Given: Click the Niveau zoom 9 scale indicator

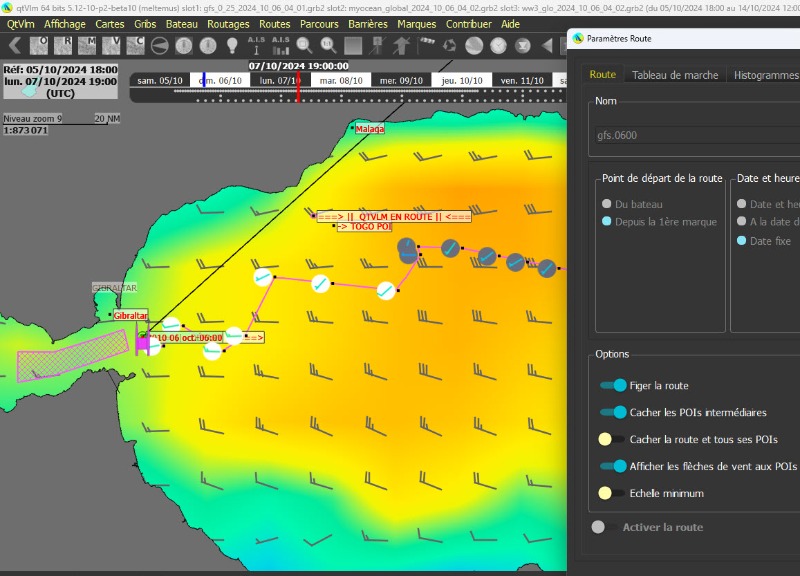Looking at the screenshot, I should click(x=33, y=118).
